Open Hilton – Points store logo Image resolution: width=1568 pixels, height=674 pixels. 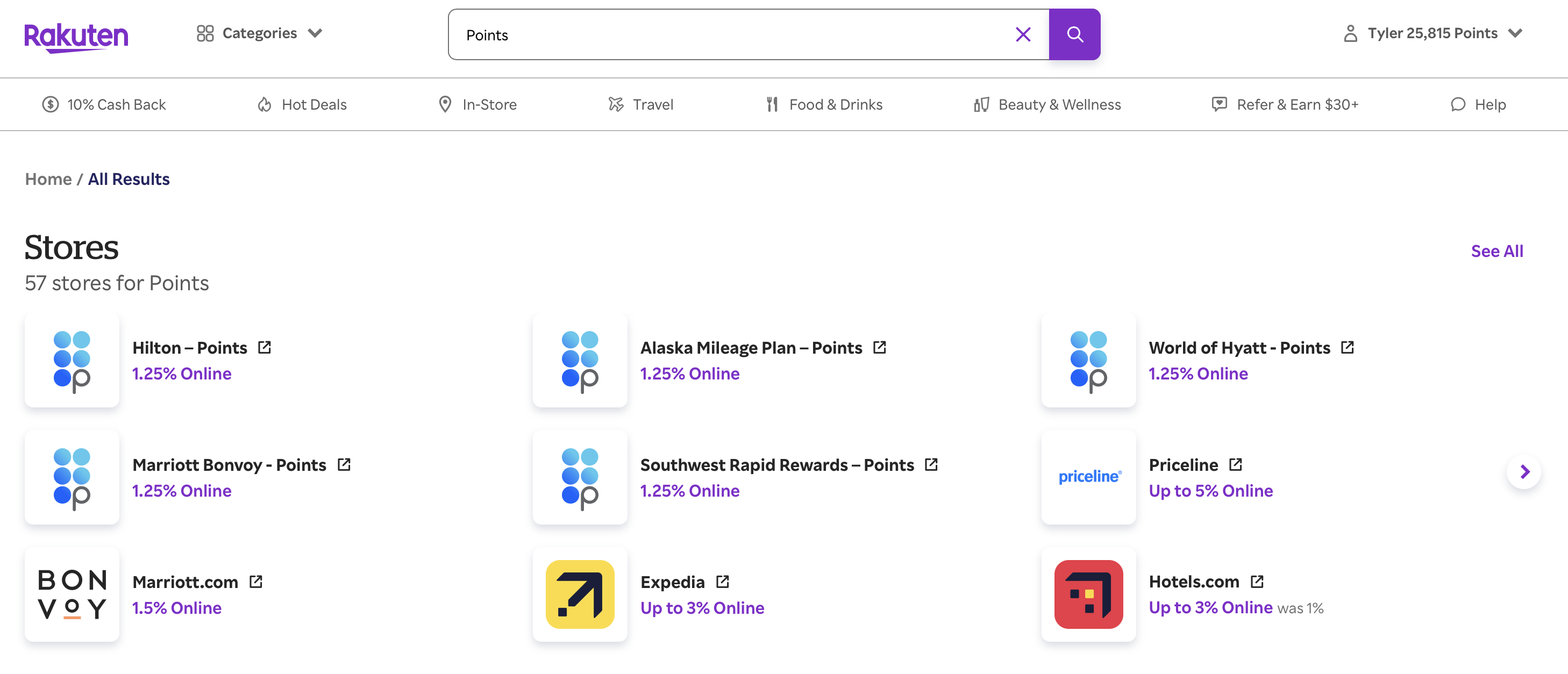[72, 360]
